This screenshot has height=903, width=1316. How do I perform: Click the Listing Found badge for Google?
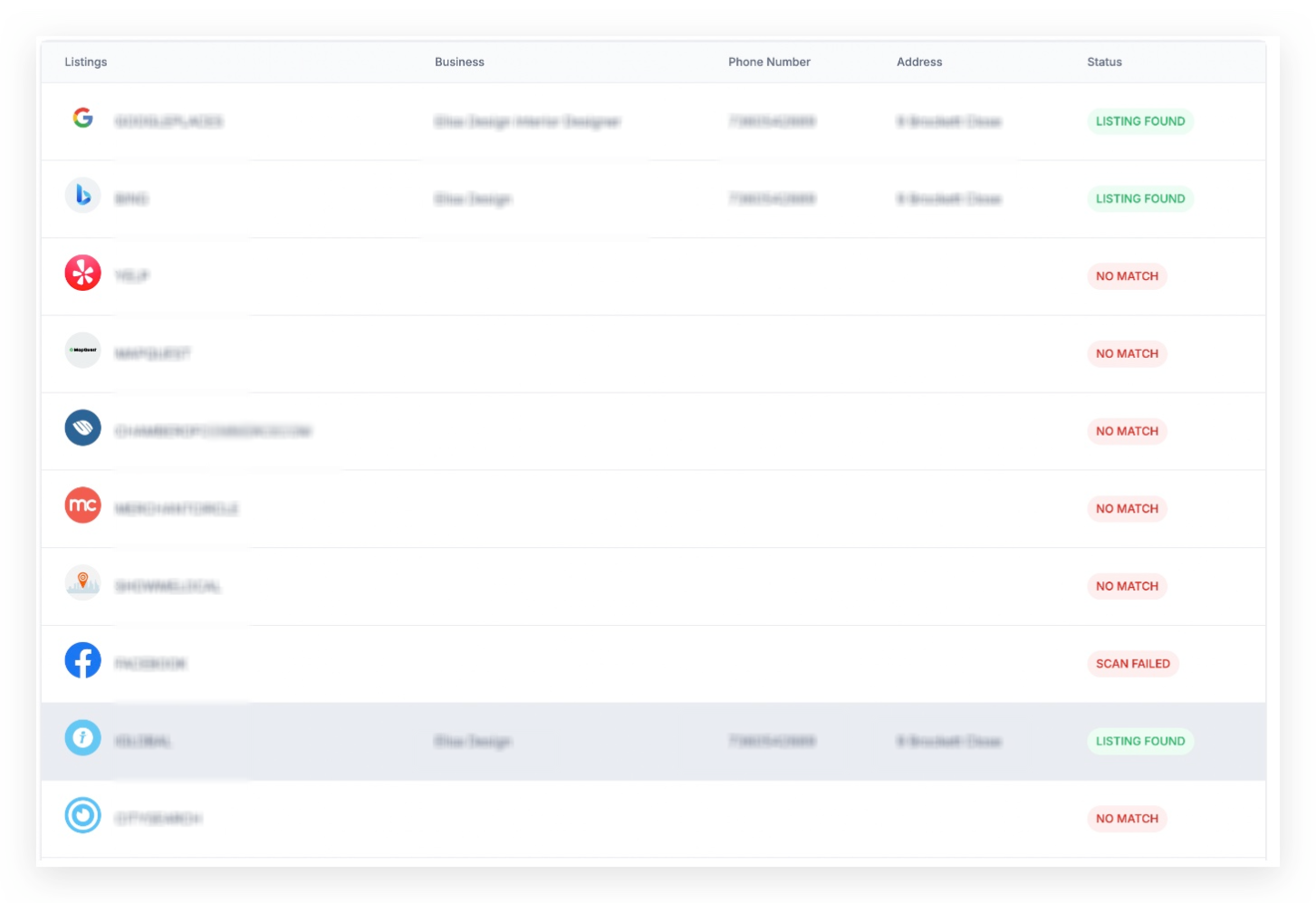pyautogui.click(x=1140, y=121)
